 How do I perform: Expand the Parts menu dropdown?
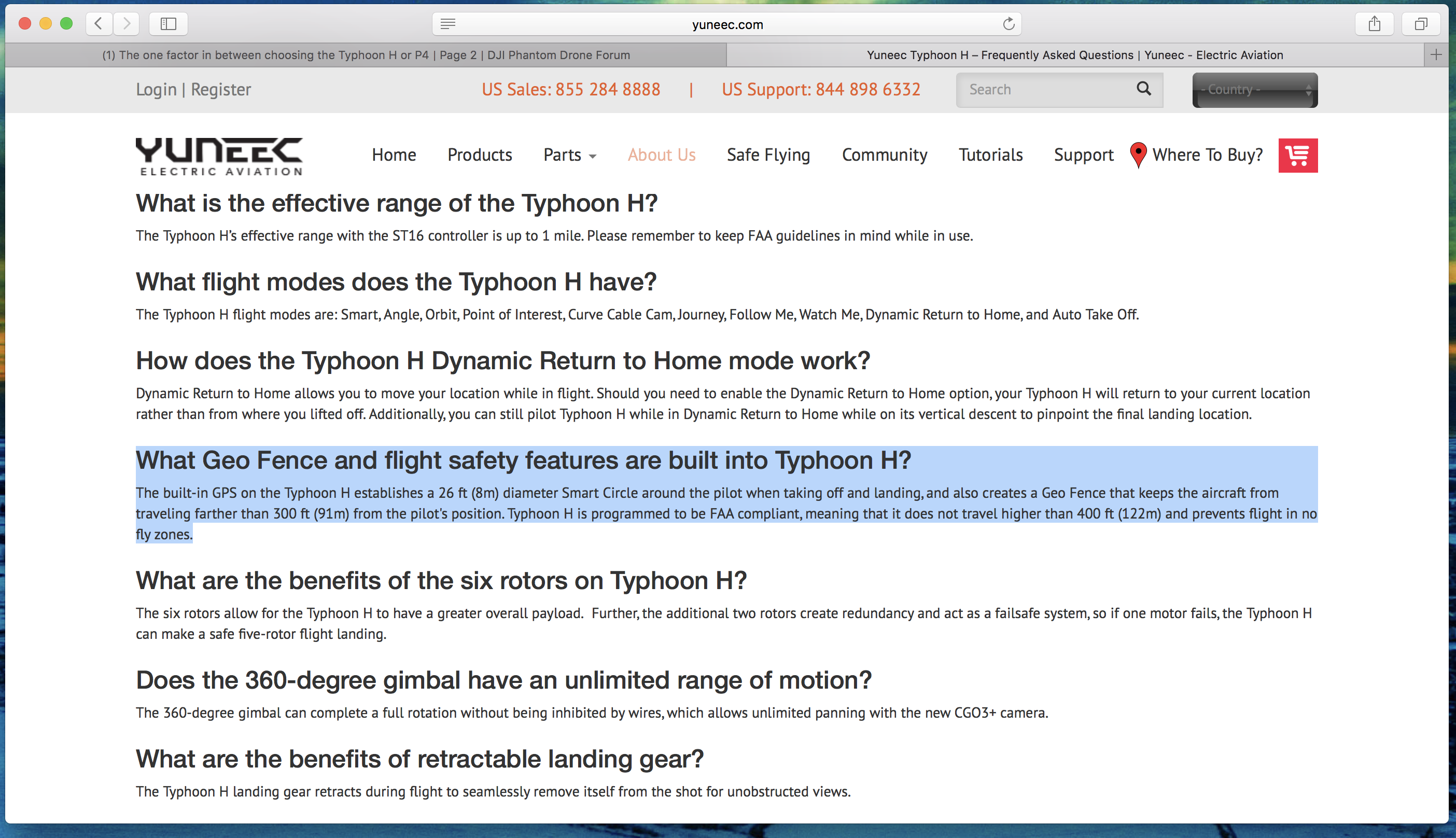click(570, 155)
